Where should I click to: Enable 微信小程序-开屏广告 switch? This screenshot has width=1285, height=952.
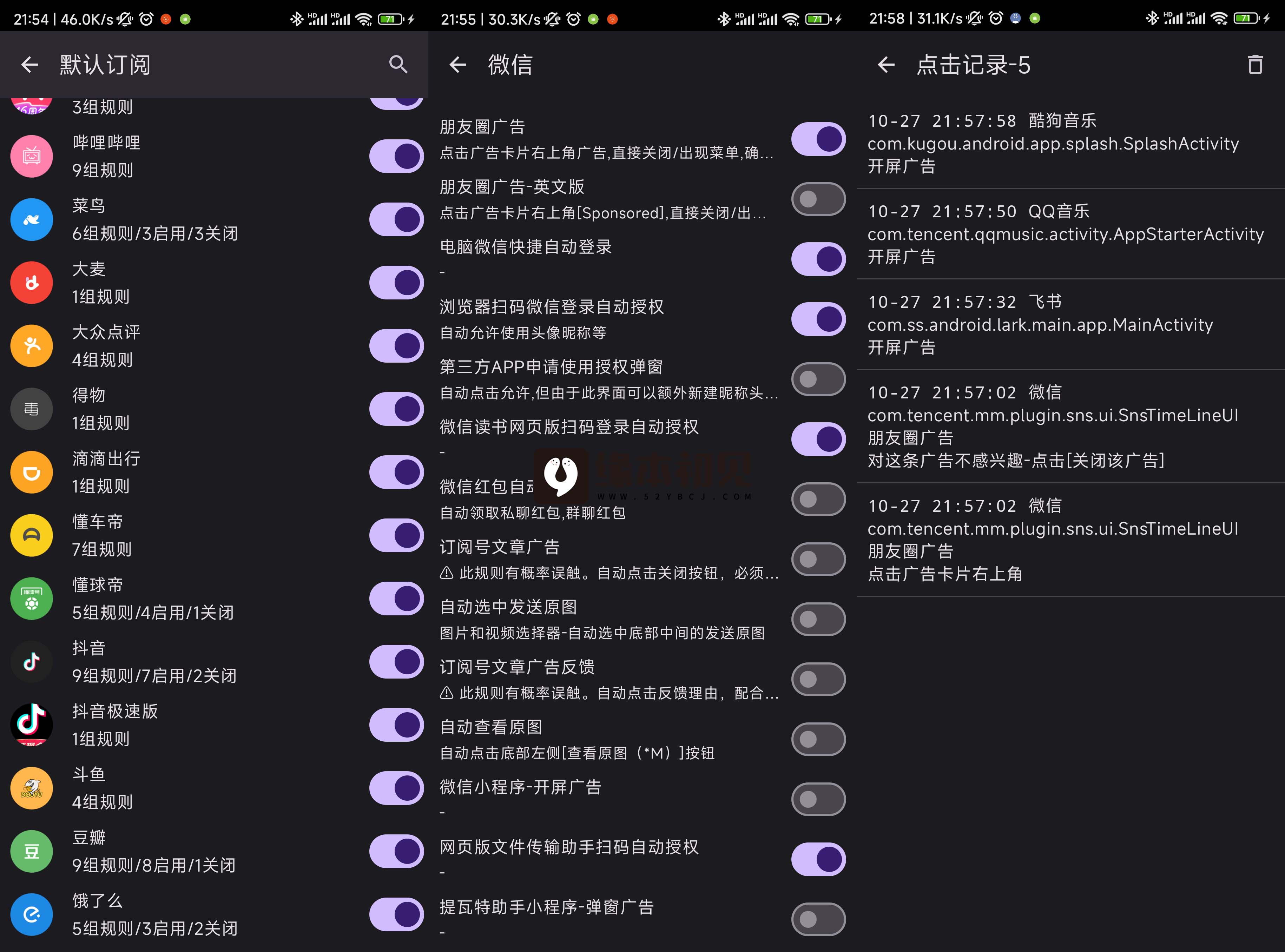pyautogui.click(x=818, y=799)
